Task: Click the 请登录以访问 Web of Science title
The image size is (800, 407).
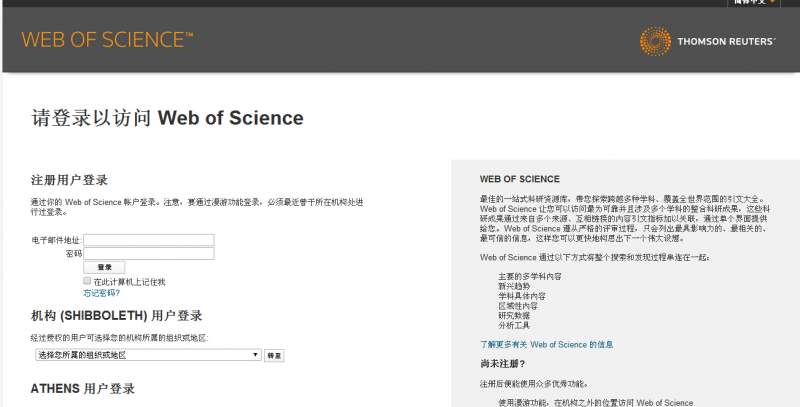Action: pos(167,118)
